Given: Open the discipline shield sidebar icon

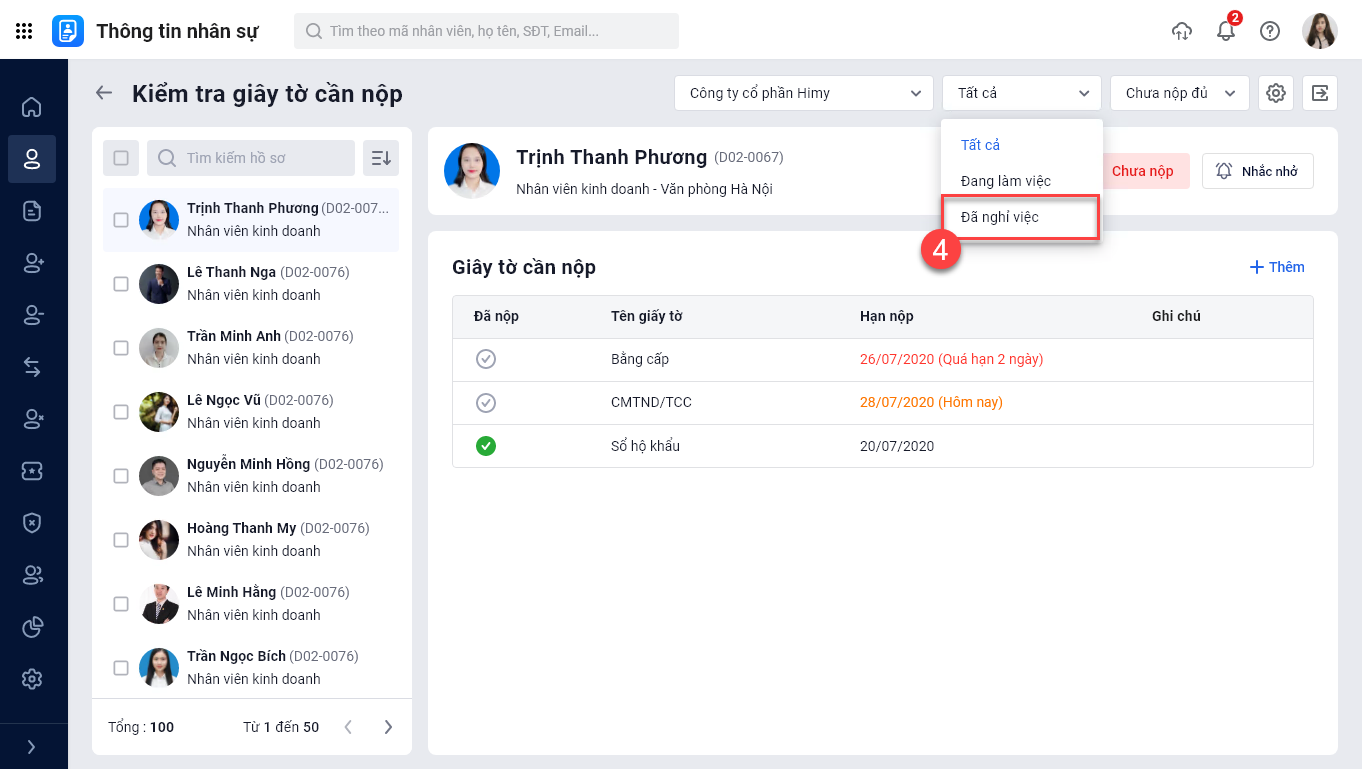Looking at the screenshot, I should click(x=32, y=523).
